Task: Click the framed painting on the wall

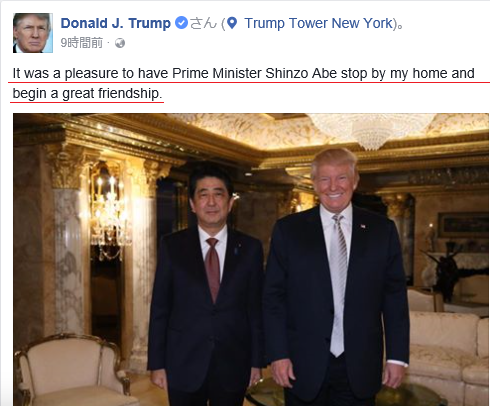Action: pos(463,225)
